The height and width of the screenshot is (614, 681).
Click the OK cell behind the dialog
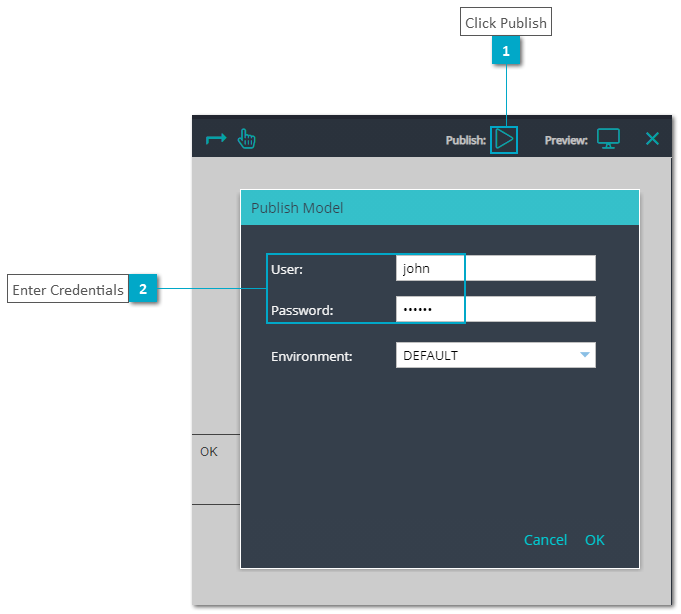[x=216, y=469]
